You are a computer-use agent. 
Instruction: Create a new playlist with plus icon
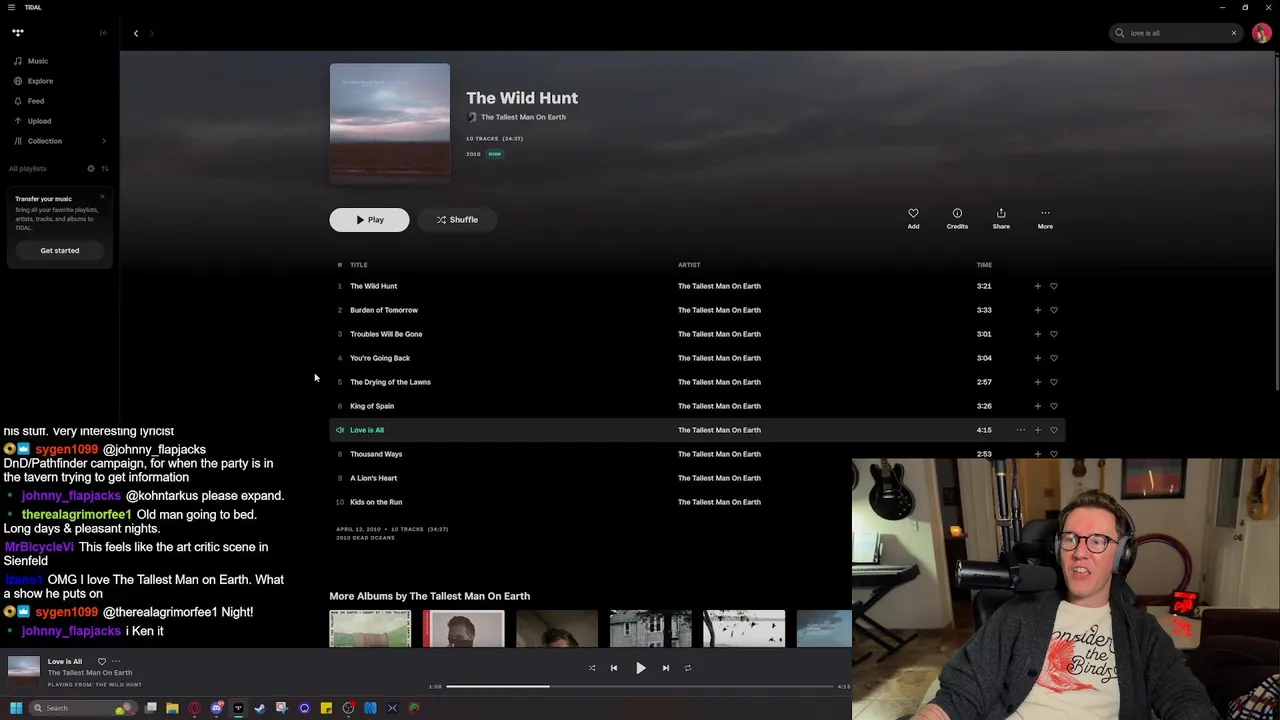(91, 168)
